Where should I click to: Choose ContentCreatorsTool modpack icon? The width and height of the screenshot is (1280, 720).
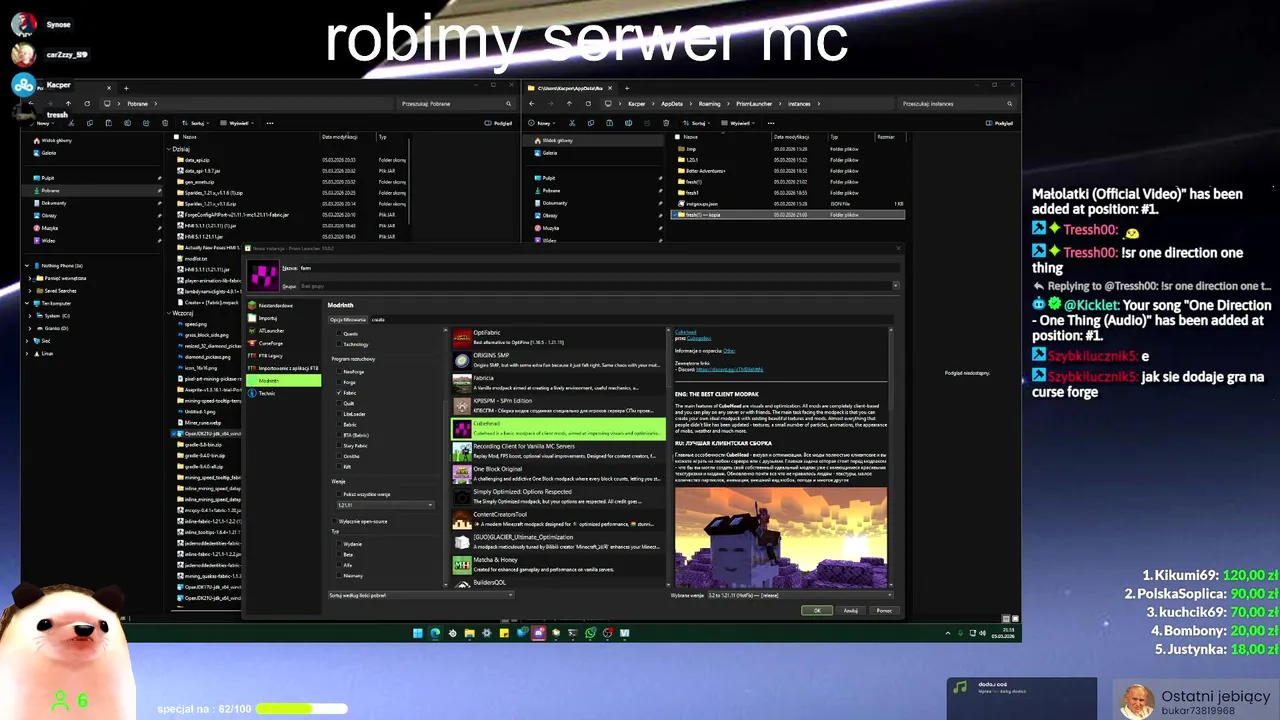(x=461, y=520)
